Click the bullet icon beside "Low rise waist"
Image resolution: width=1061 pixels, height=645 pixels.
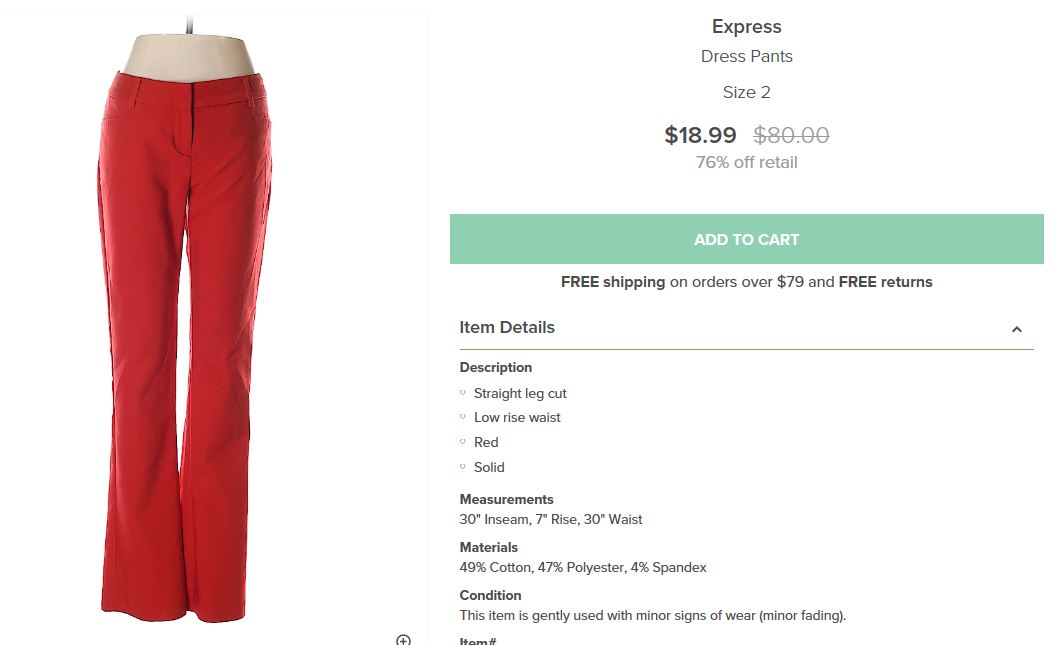463,418
